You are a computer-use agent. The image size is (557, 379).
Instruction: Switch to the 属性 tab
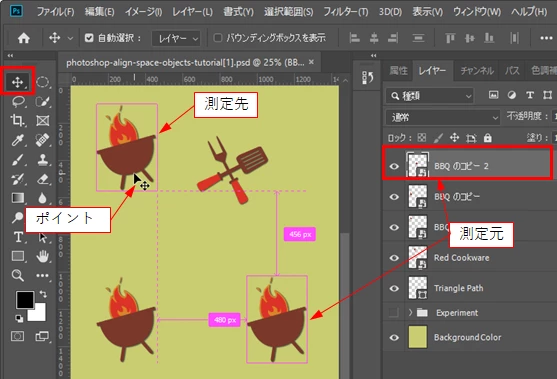pos(398,71)
